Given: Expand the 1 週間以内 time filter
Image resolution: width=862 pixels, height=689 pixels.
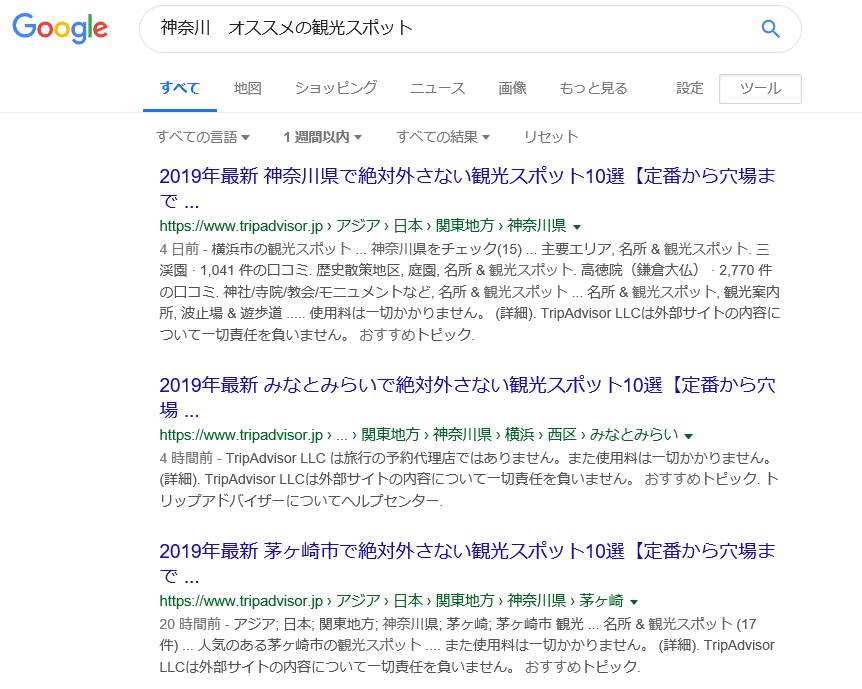Looking at the screenshot, I should (x=323, y=136).
